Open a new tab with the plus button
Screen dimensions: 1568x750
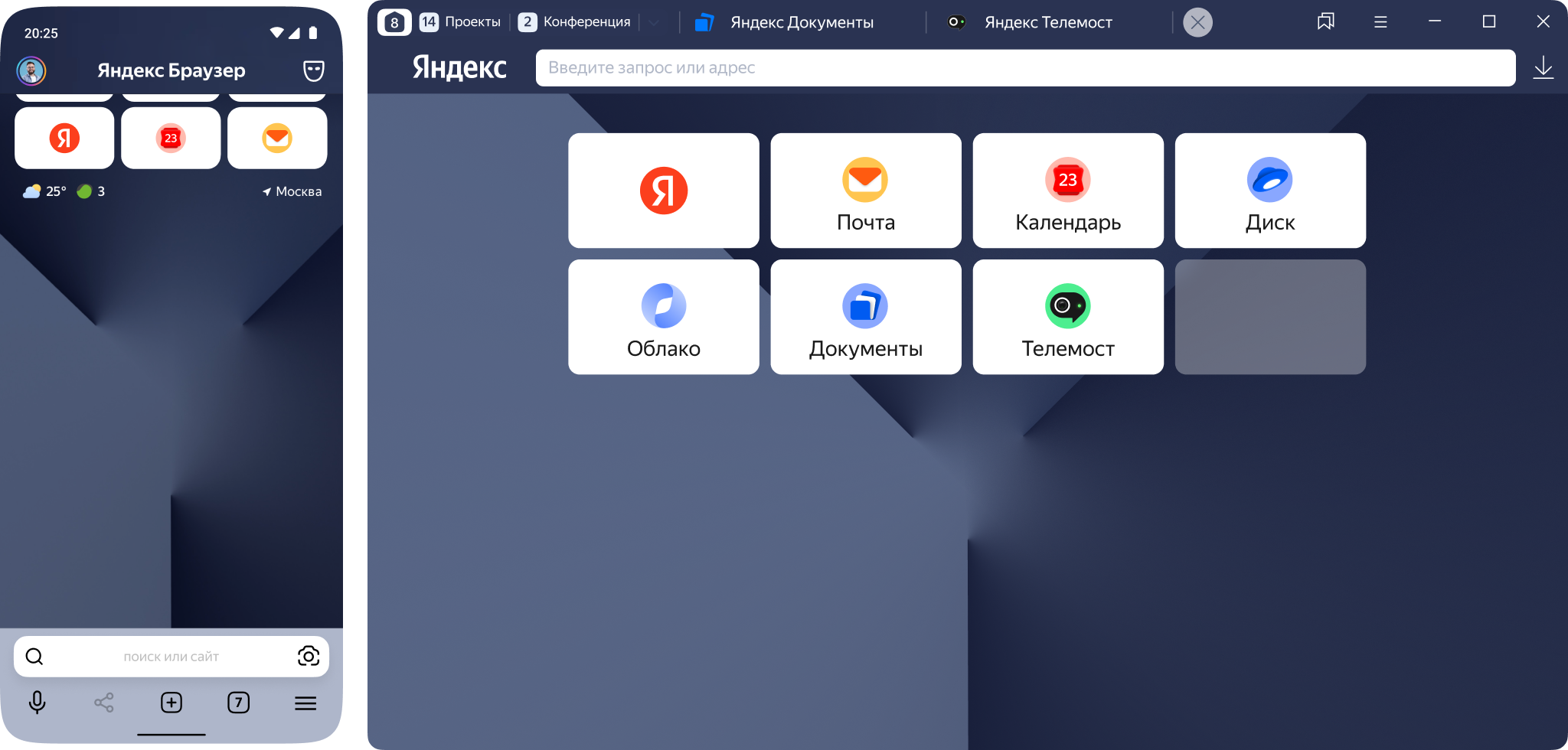point(171,703)
